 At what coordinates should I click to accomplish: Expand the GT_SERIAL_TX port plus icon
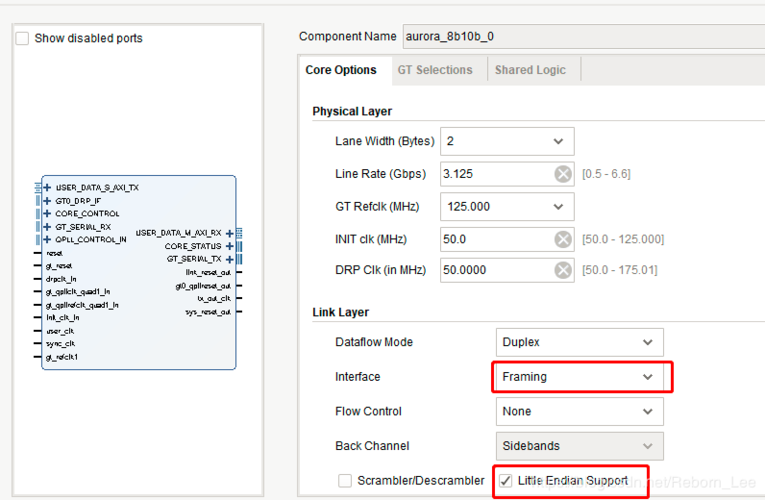coord(230,259)
